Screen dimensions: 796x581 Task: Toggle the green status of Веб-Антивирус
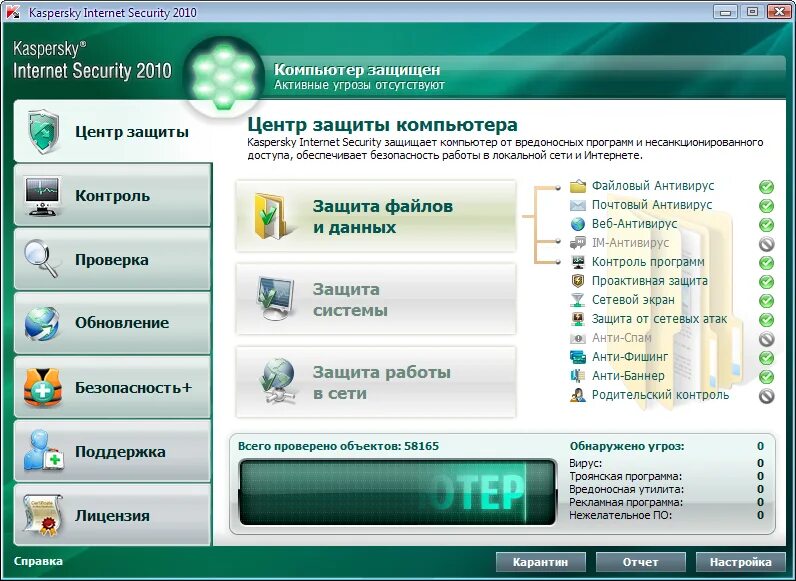click(767, 224)
